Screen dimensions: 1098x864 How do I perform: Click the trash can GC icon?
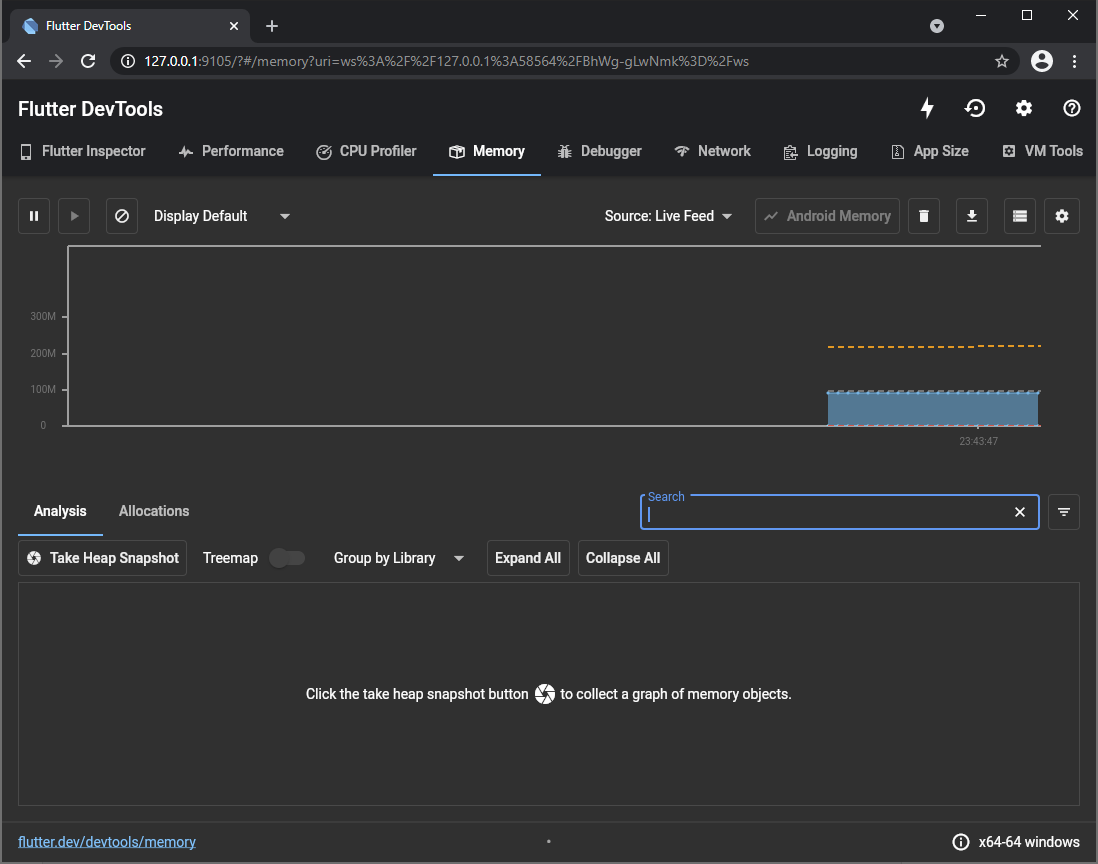coord(924,216)
